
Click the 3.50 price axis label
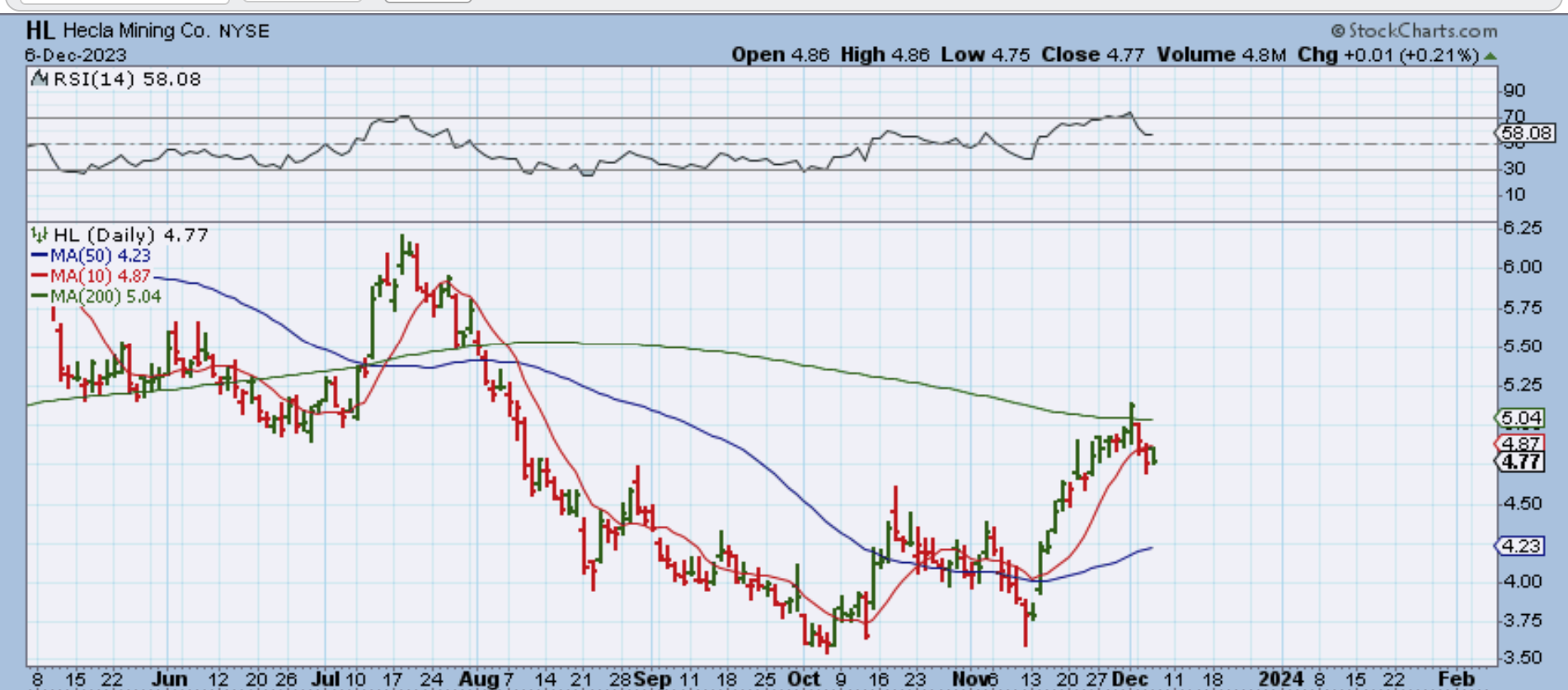pyautogui.click(x=1523, y=658)
